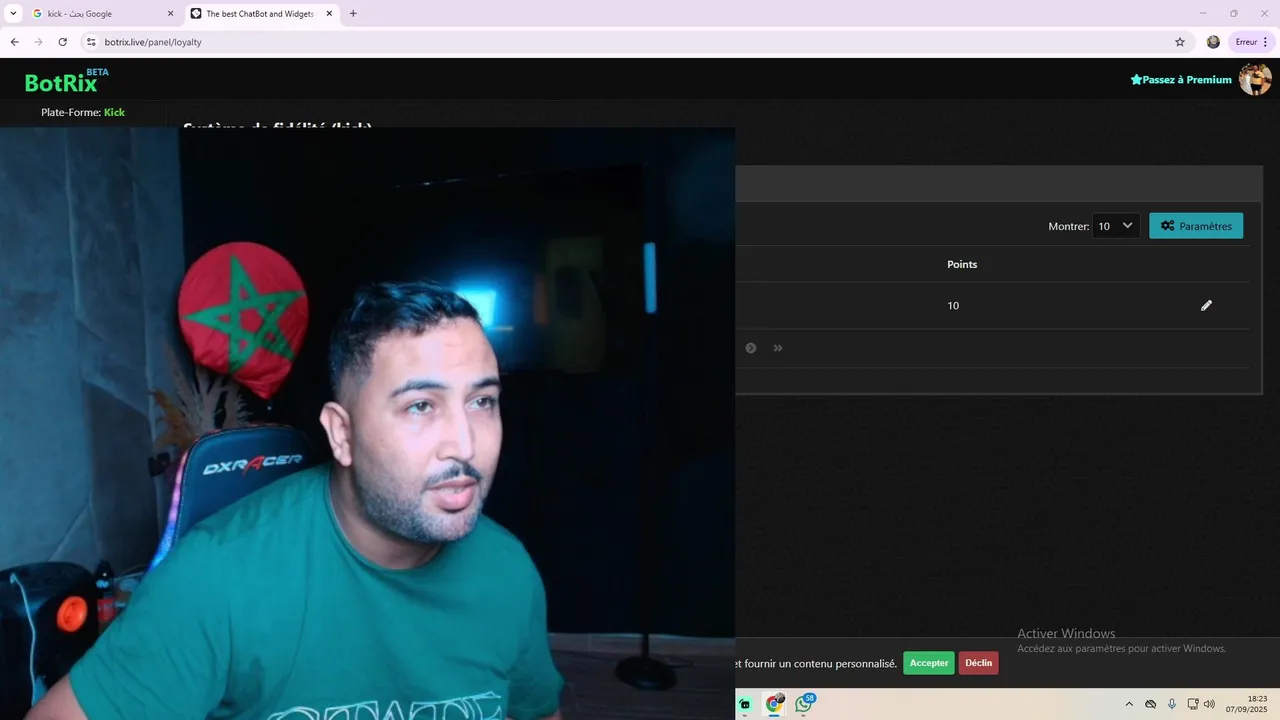This screenshot has width=1280, height=720.
Task: Open WhatsApp from the taskbar
Action: point(804,704)
